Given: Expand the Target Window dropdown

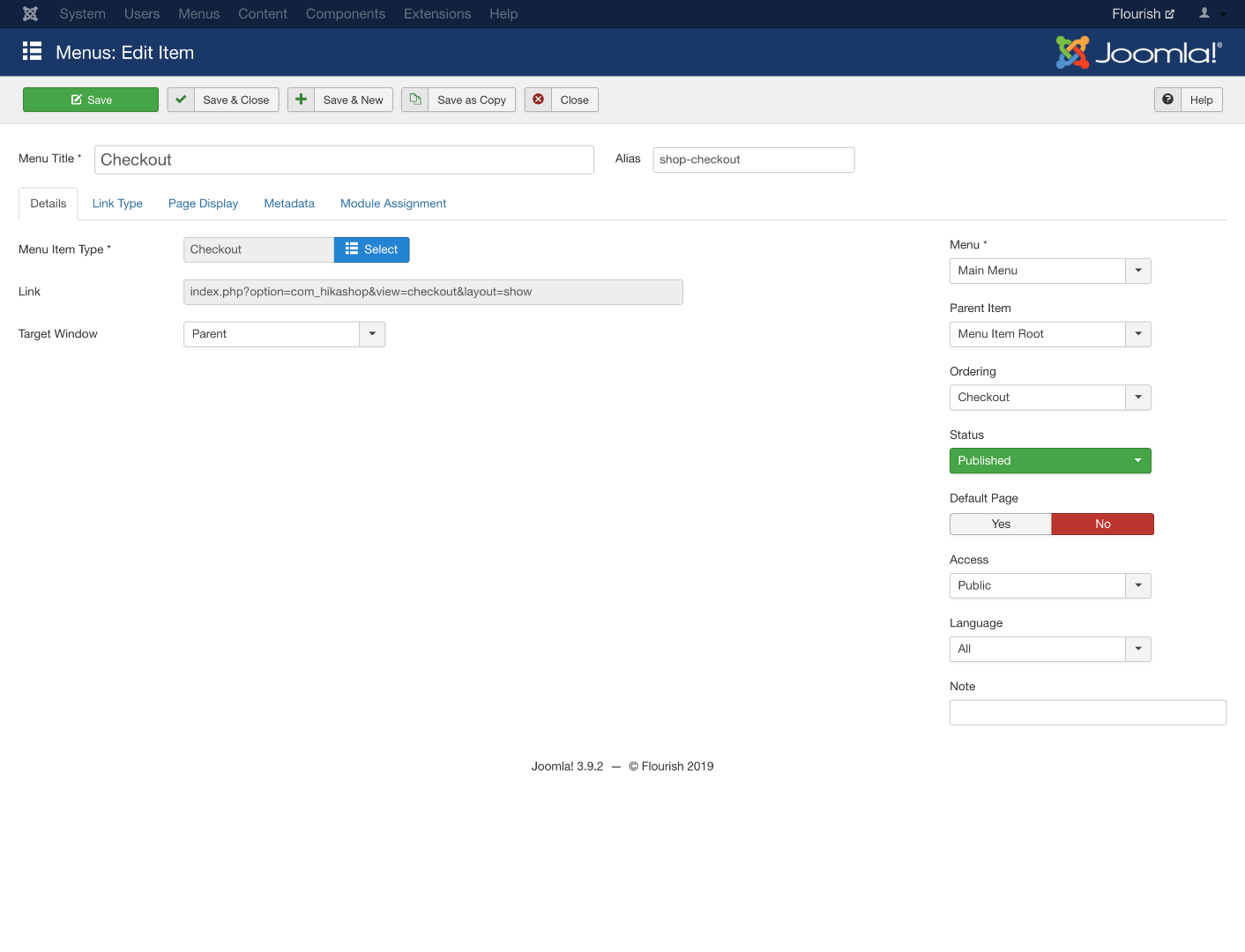Looking at the screenshot, I should tap(284, 334).
